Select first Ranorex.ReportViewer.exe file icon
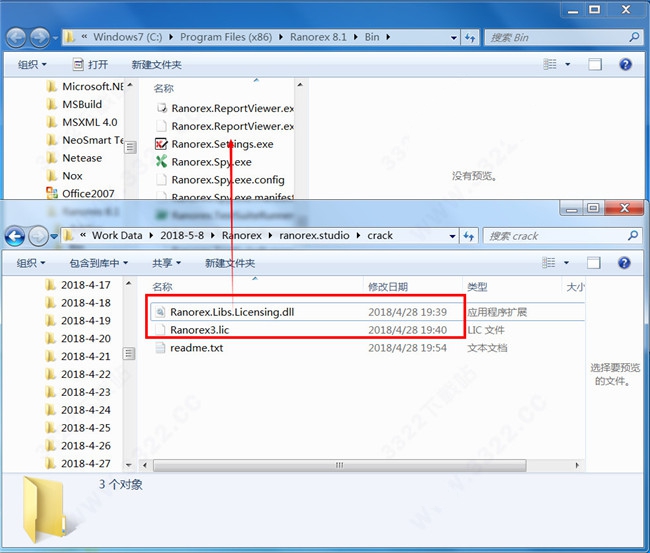 pos(161,108)
